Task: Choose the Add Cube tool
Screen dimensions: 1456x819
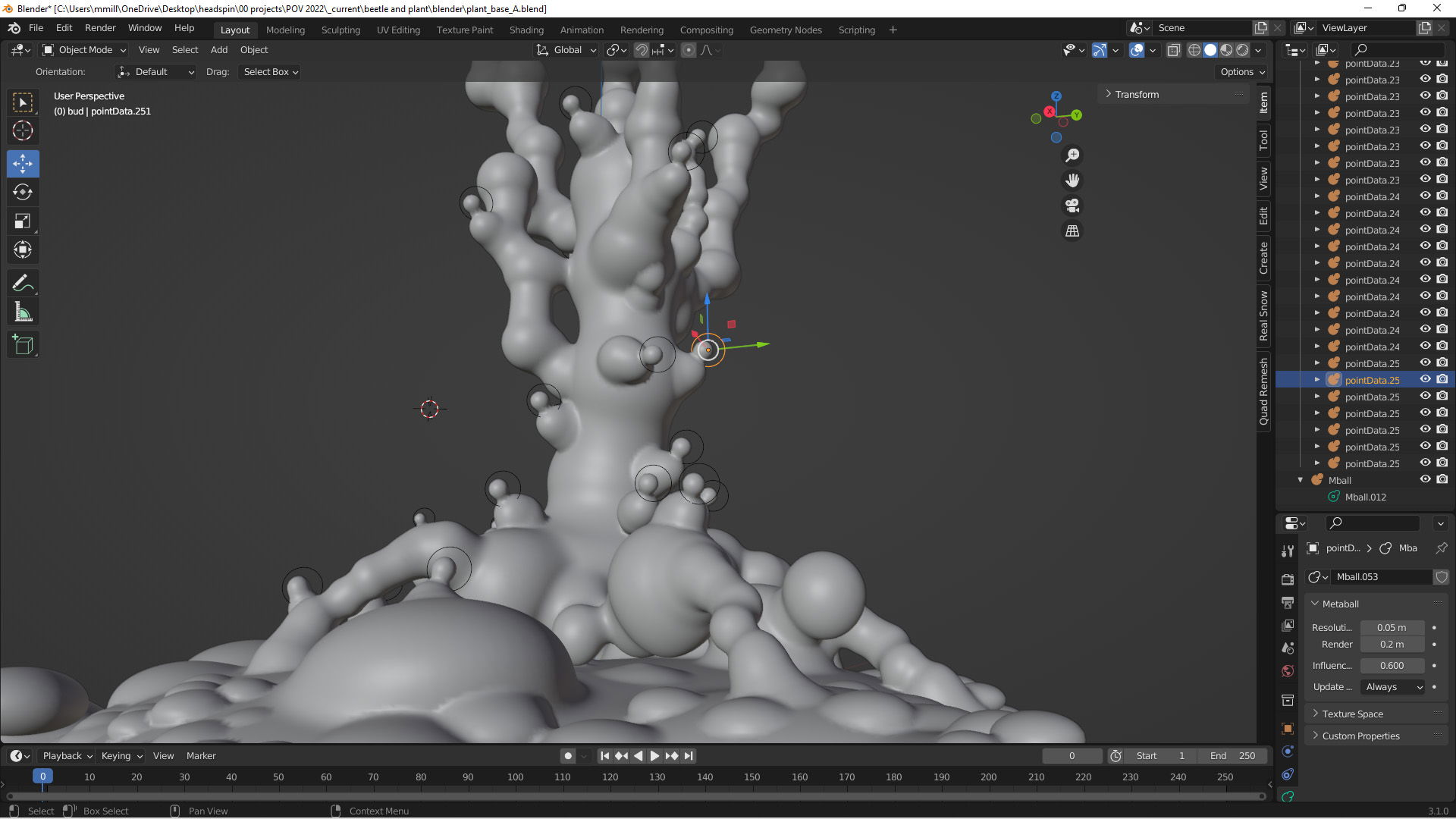Action: [23, 345]
